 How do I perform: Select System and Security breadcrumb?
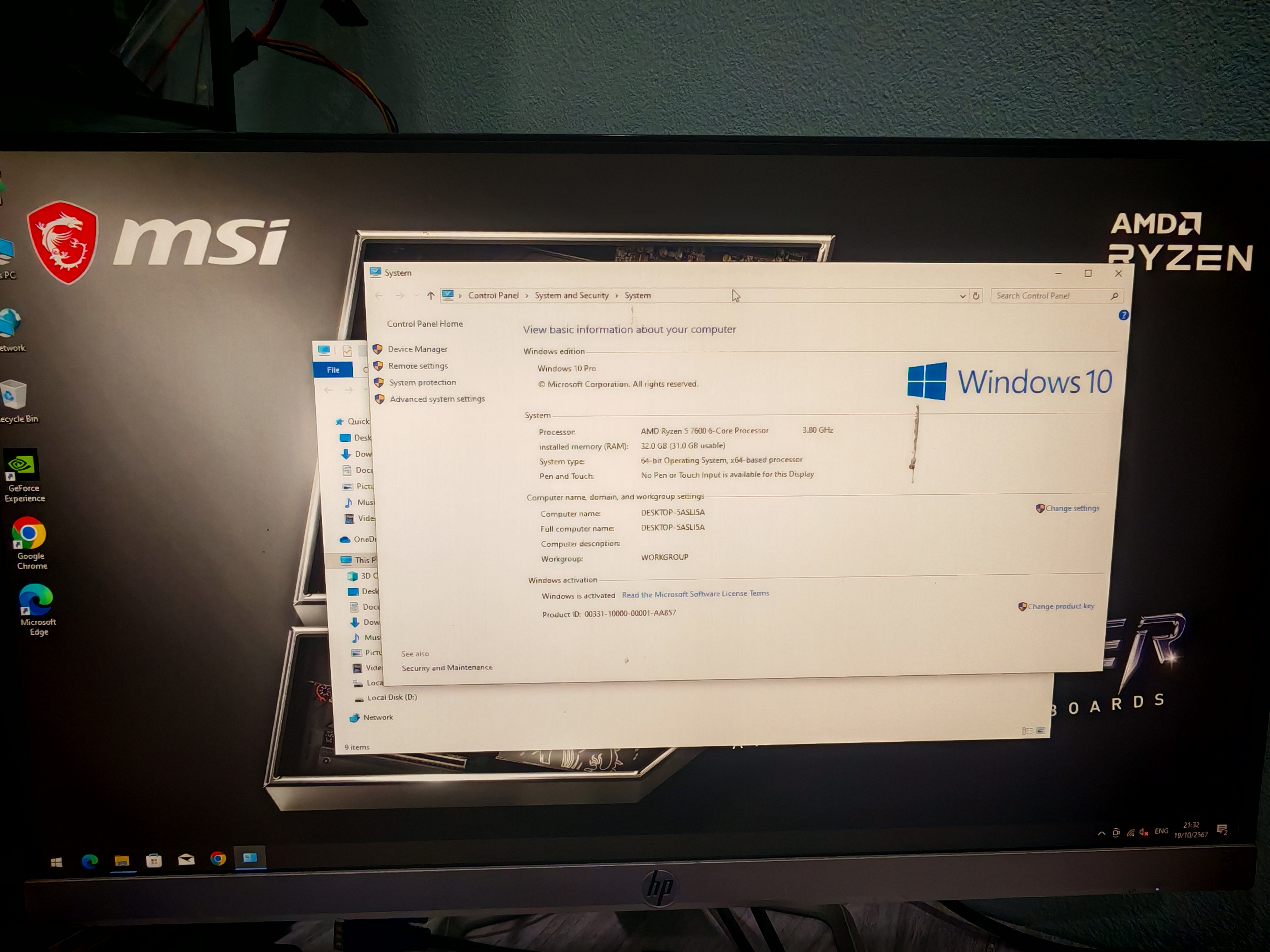[x=571, y=295]
